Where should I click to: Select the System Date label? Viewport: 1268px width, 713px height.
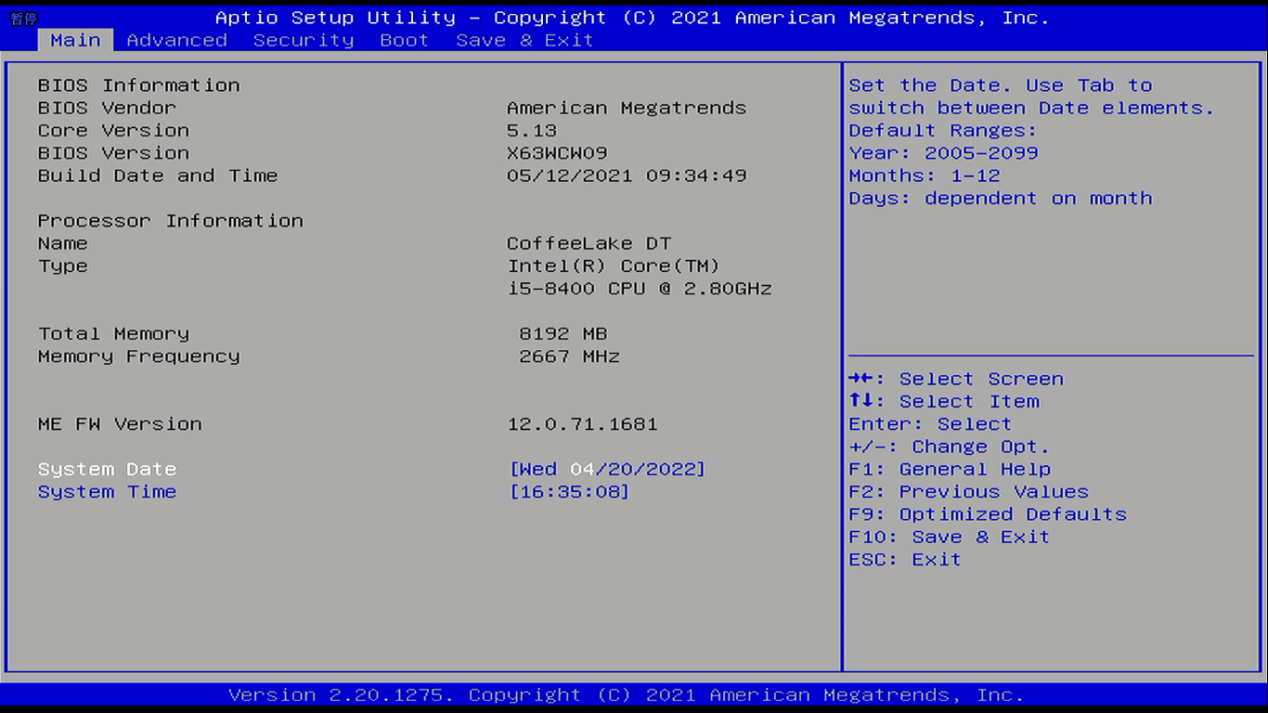point(107,469)
